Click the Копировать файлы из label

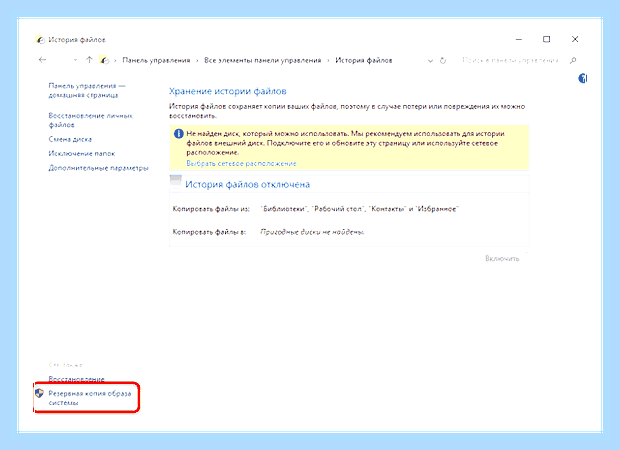click(211, 208)
